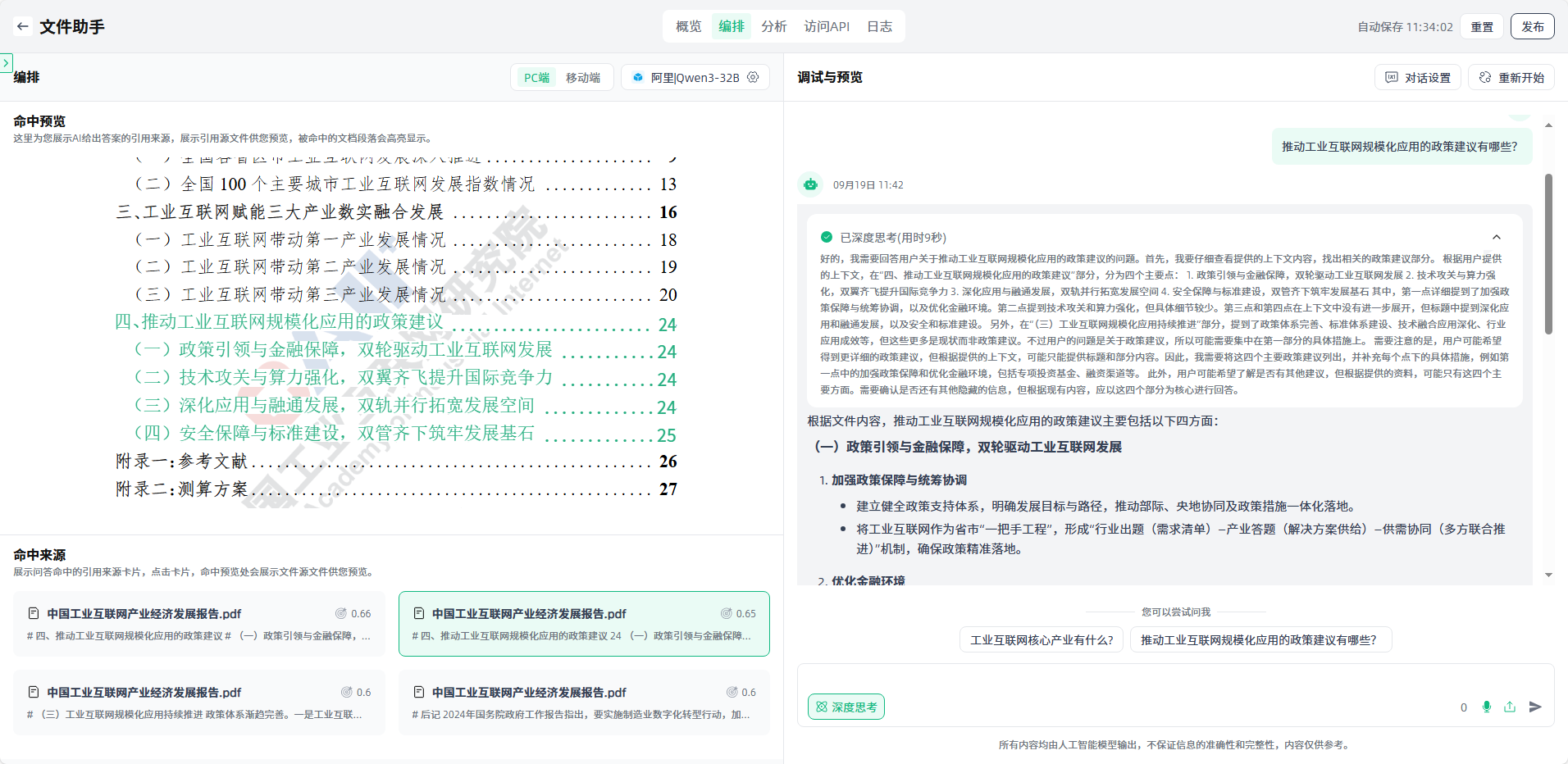Viewport: 1568px width, 764px height.
Task: Click the send message arrow icon
Action: (1535, 707)
